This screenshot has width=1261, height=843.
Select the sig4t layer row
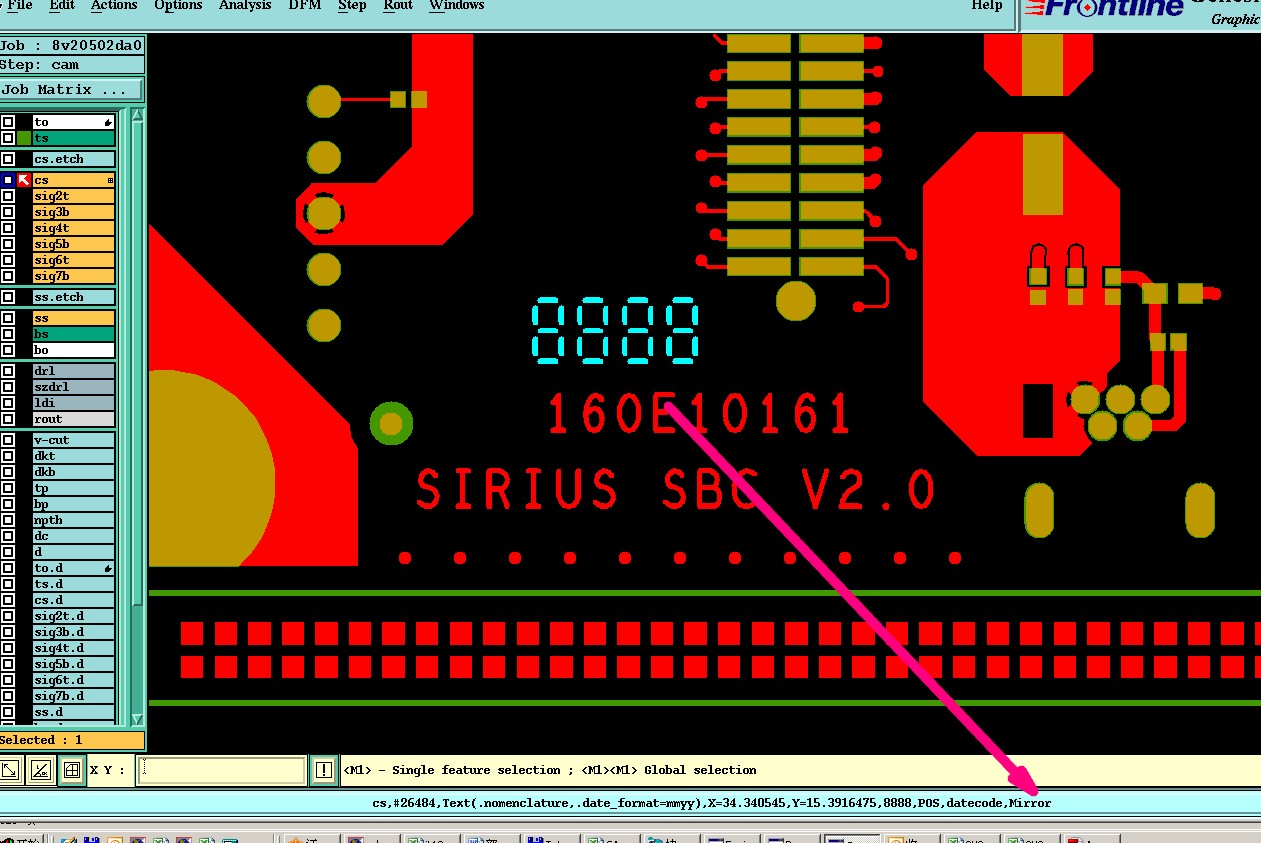(73, 228)
